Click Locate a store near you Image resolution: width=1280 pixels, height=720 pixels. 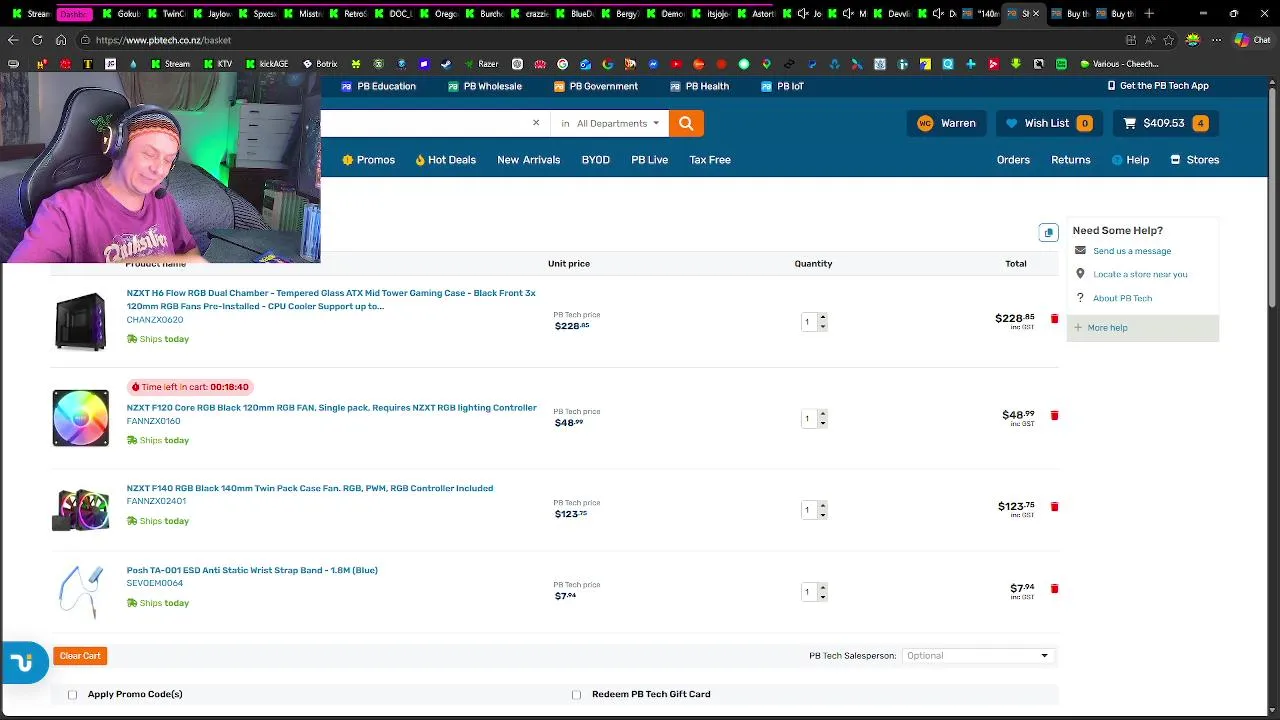point(1140,274)
